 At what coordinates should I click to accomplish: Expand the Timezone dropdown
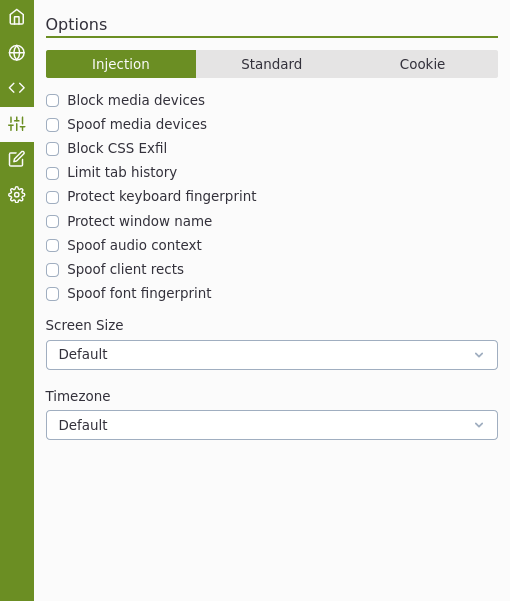click(x=272, y=425)
